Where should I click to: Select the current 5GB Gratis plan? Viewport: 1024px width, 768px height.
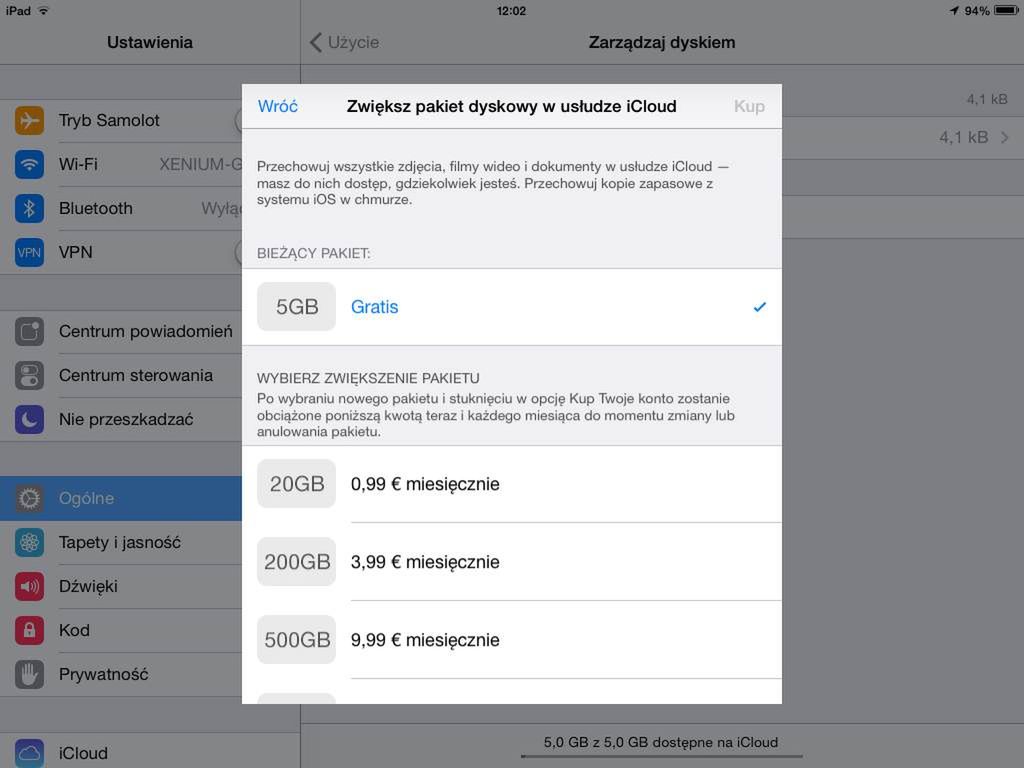[x=511, y=307]
